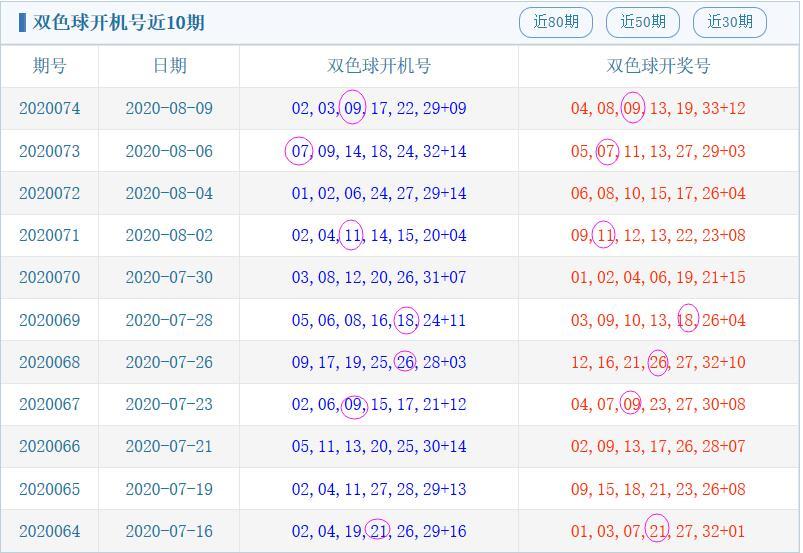Click winning numbers 03, 09, 10, 13, 18, 26+04
The height and width of the screenshot is (553, 803).
pos(658,320)
